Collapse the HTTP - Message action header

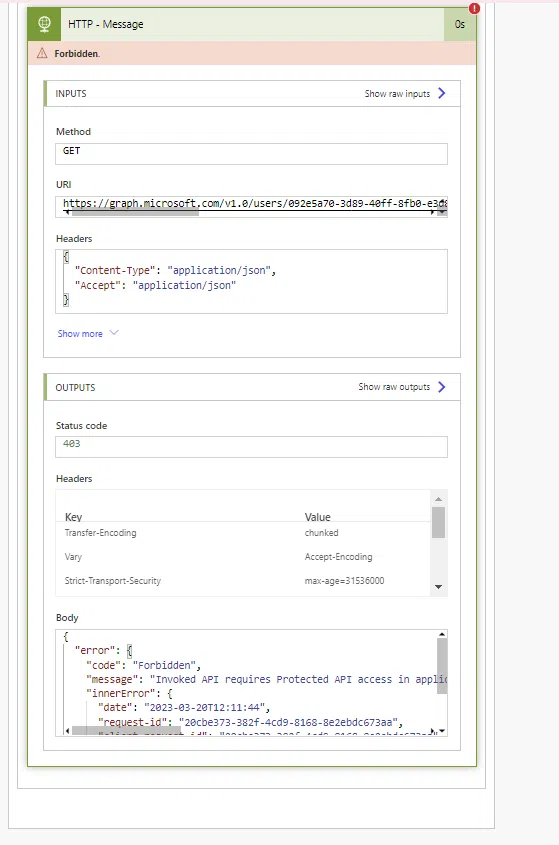[x=252, y=24]
